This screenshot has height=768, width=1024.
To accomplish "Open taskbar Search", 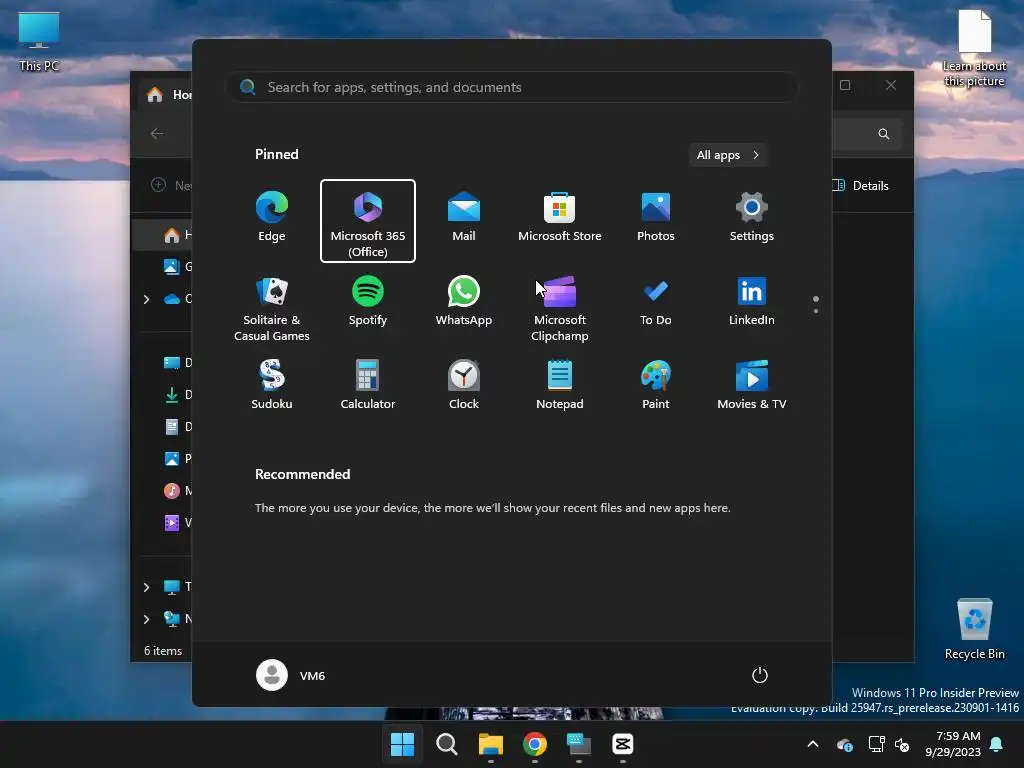I will (x=447, y=744).
